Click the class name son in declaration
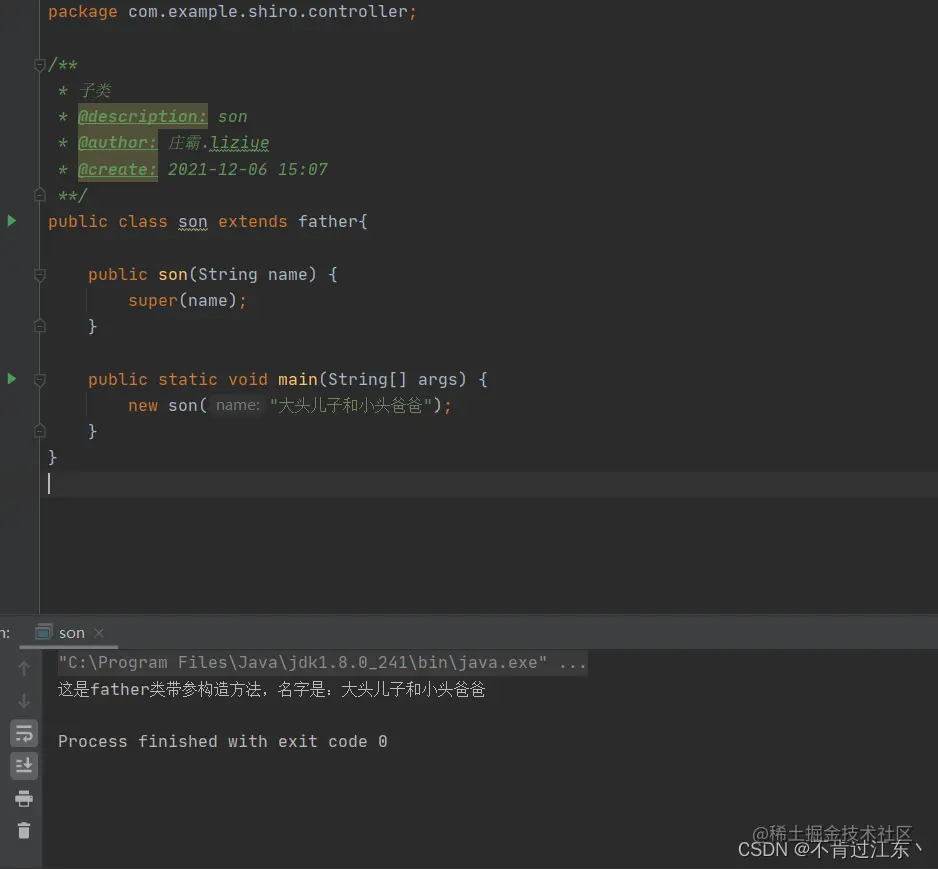The image size is (938, 869). point(193,222)
